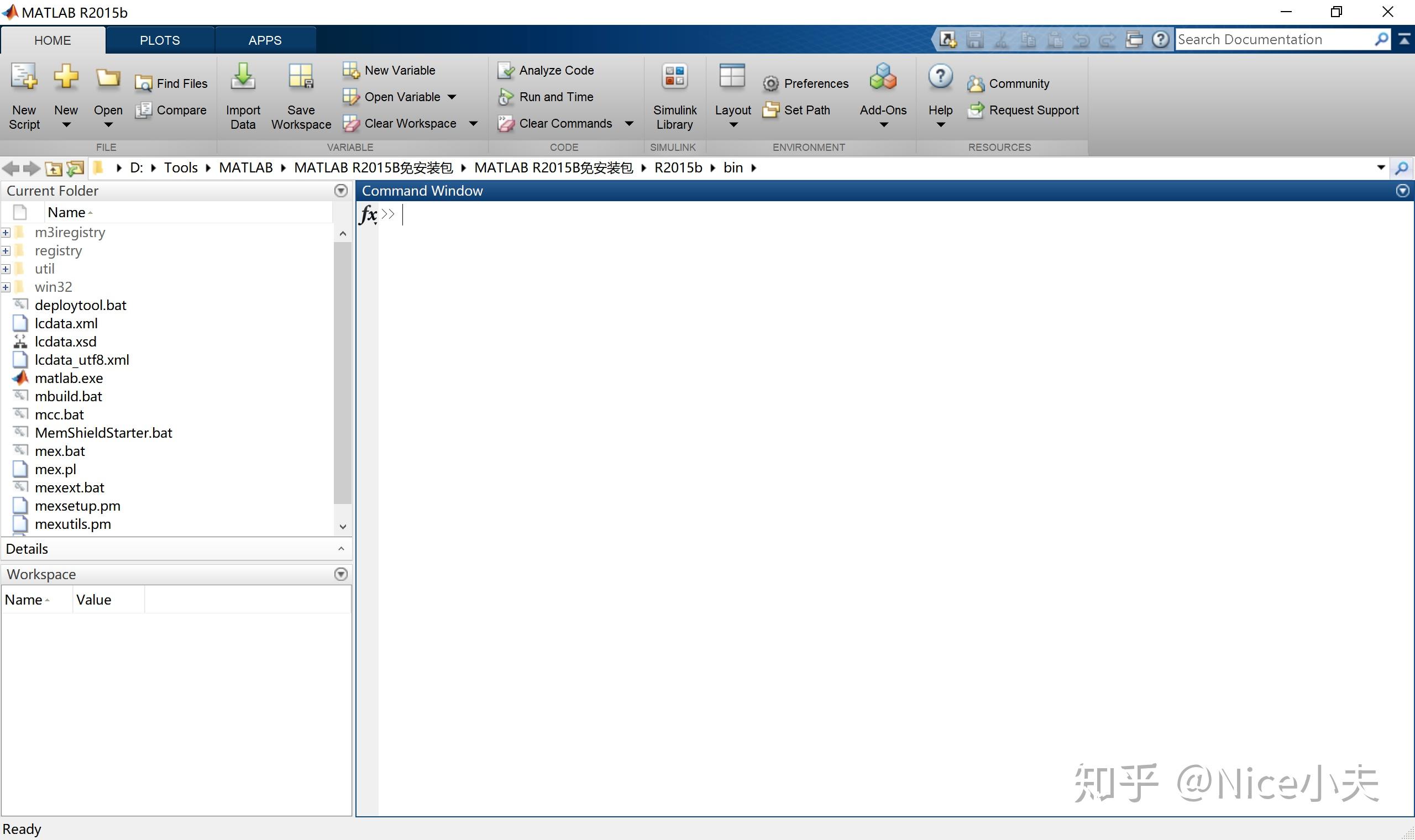Open the Simulink Library
This screenshot has width=1415, height=840.
click(674, 77)
